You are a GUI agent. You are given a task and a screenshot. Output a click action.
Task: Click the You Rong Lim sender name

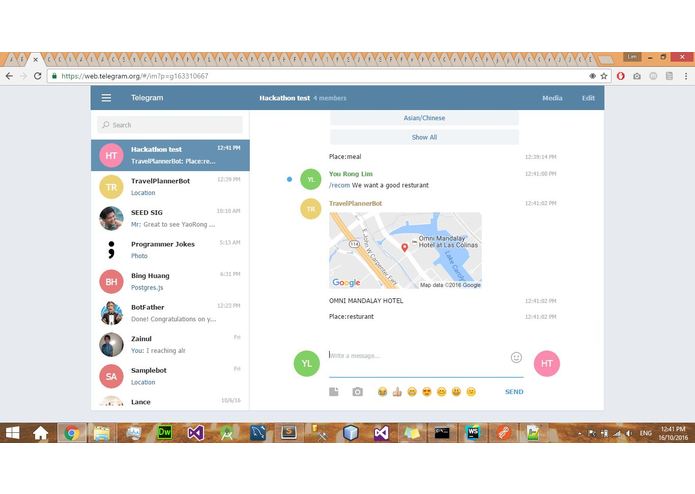351,174
